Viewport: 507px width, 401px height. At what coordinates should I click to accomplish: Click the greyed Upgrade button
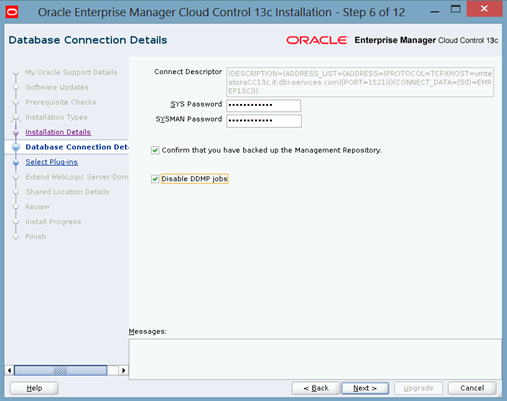(x=418, y=388)
